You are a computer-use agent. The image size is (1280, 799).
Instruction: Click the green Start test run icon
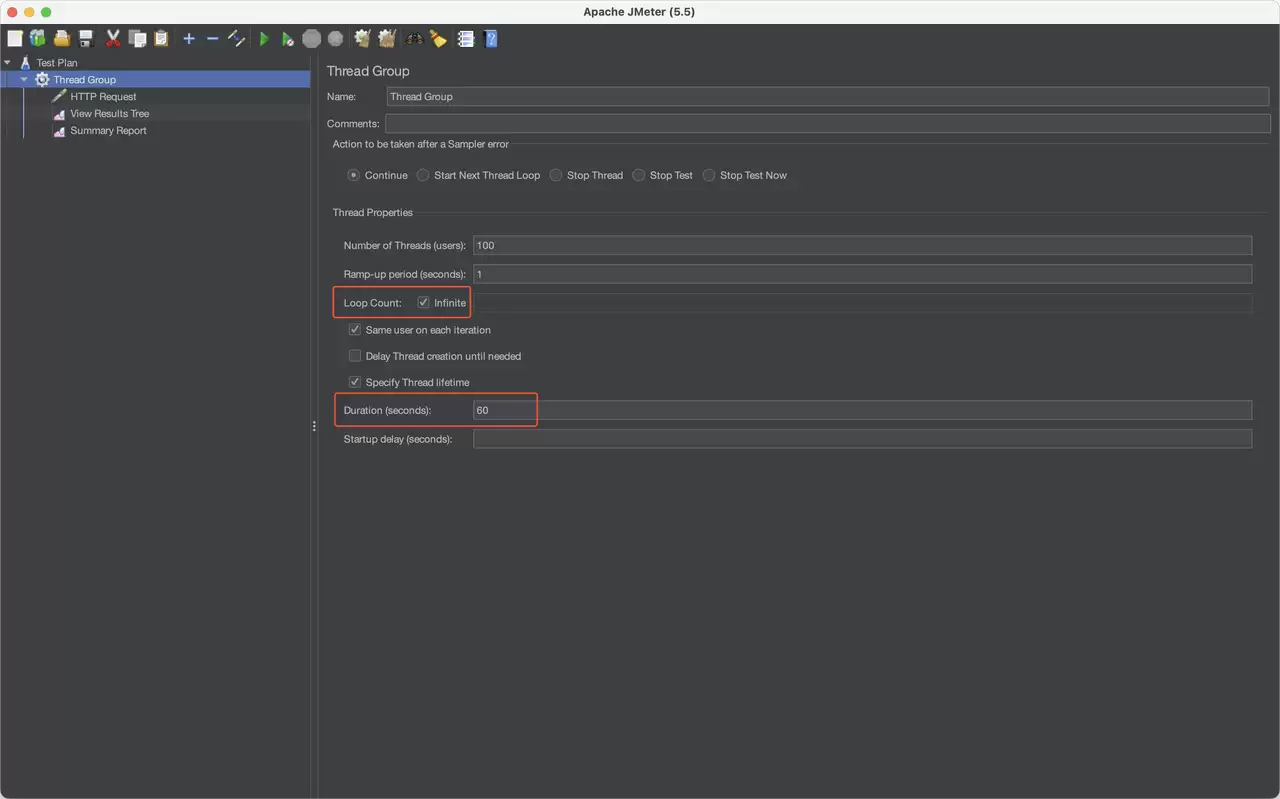(264, 39)
